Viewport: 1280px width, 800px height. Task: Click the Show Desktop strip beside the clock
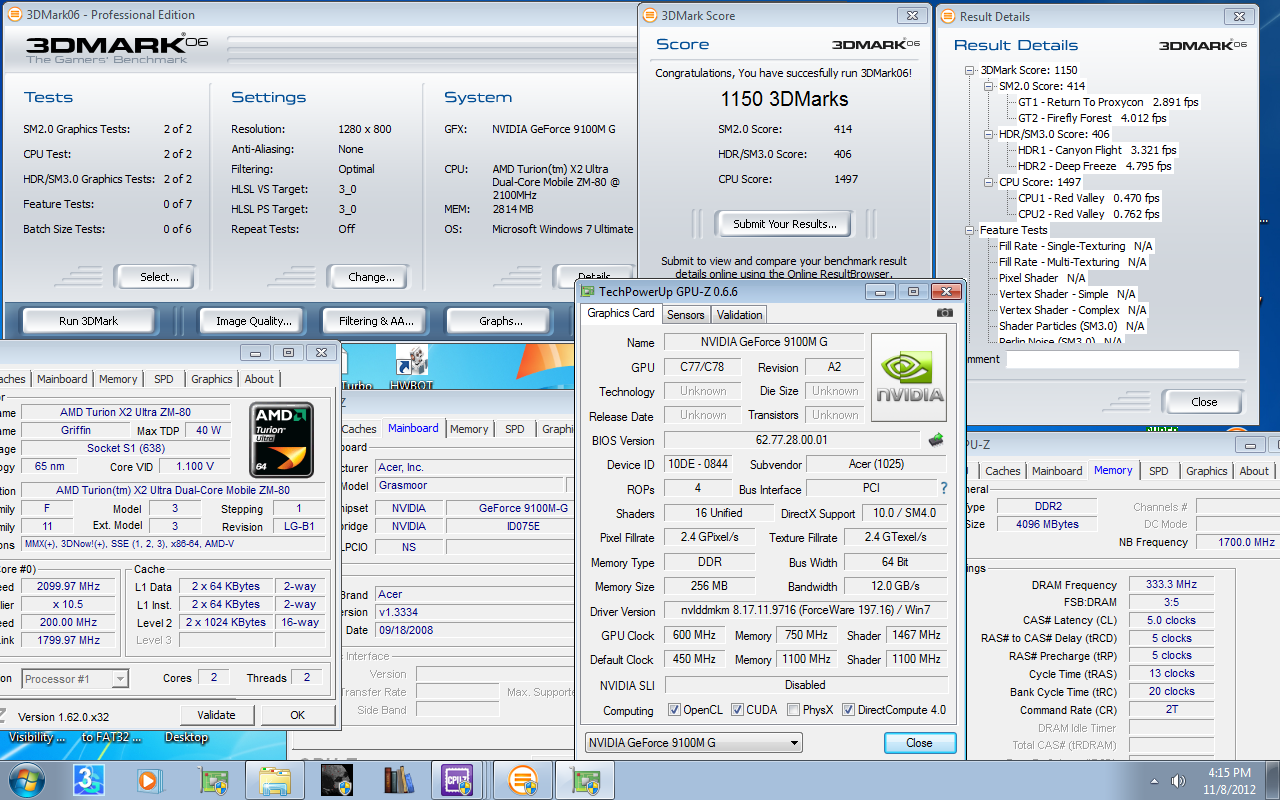pos(1272,780)
